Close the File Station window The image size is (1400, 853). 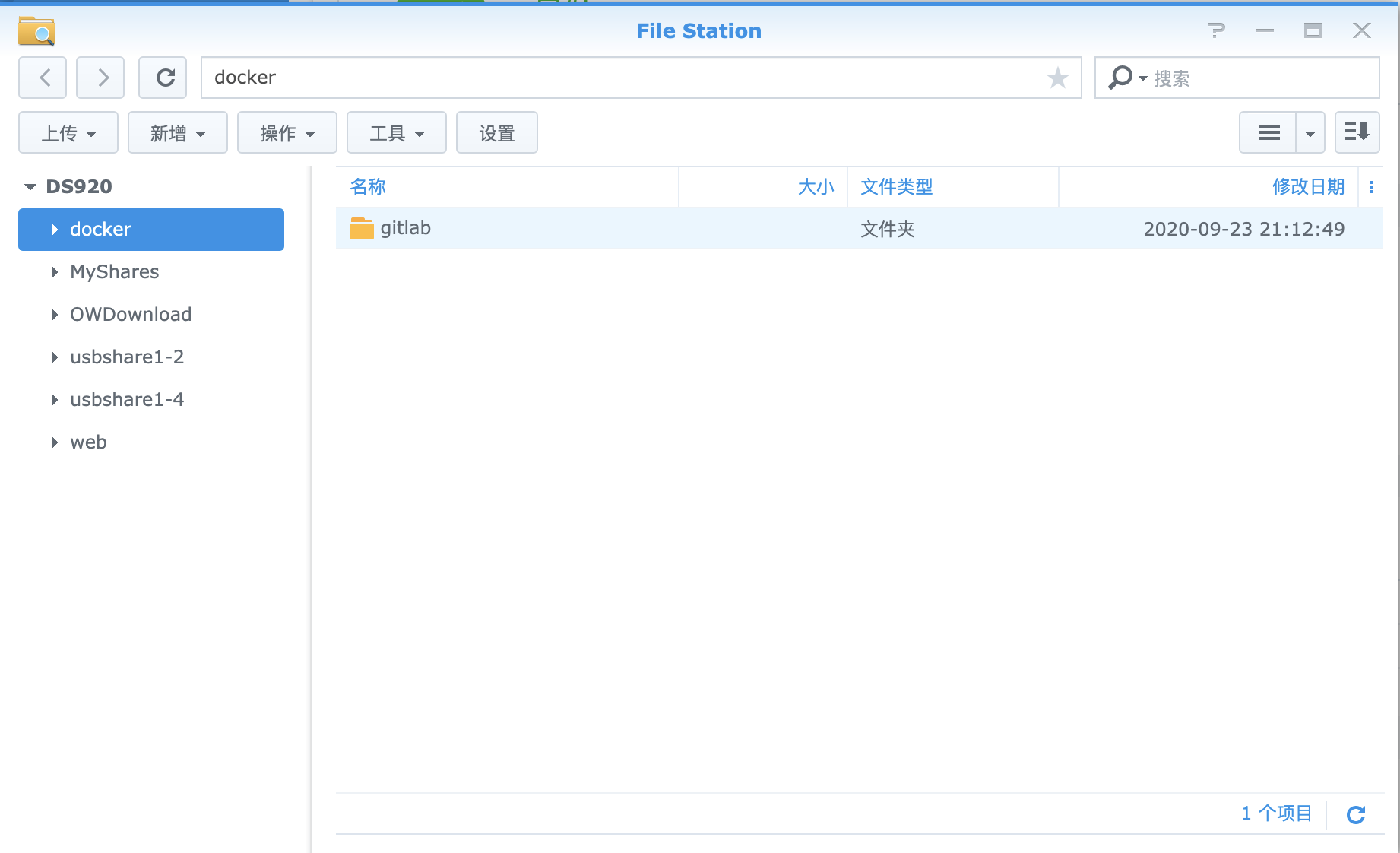click(1362, 30)
